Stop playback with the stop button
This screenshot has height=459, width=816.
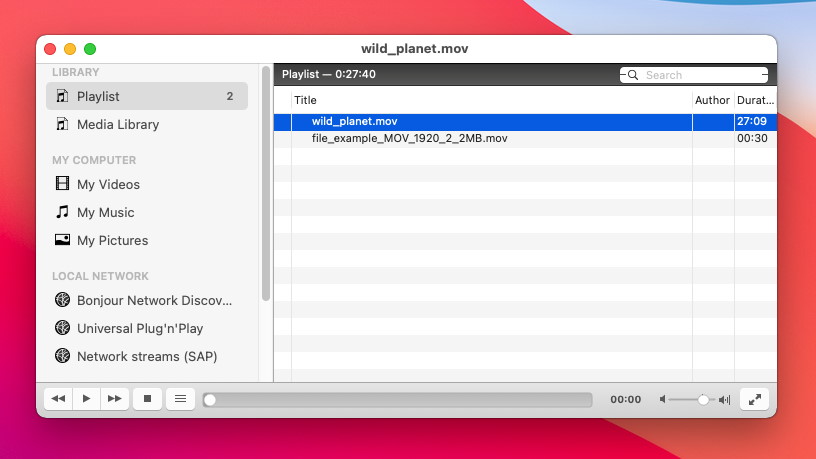[x=147, y=399]
